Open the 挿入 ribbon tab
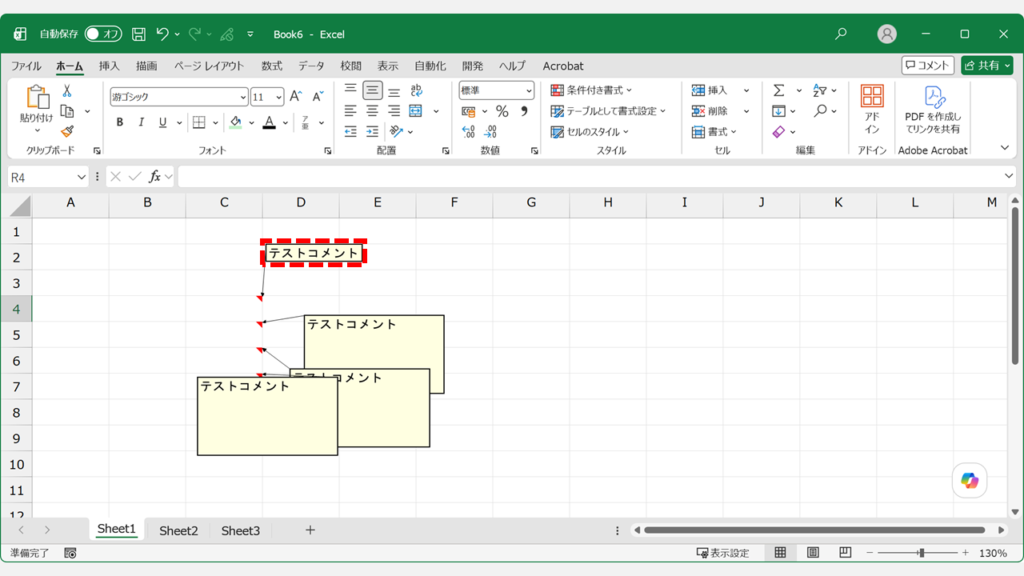Image resolution: width=1024 pixels, height=576 pixels. point(109,66)
